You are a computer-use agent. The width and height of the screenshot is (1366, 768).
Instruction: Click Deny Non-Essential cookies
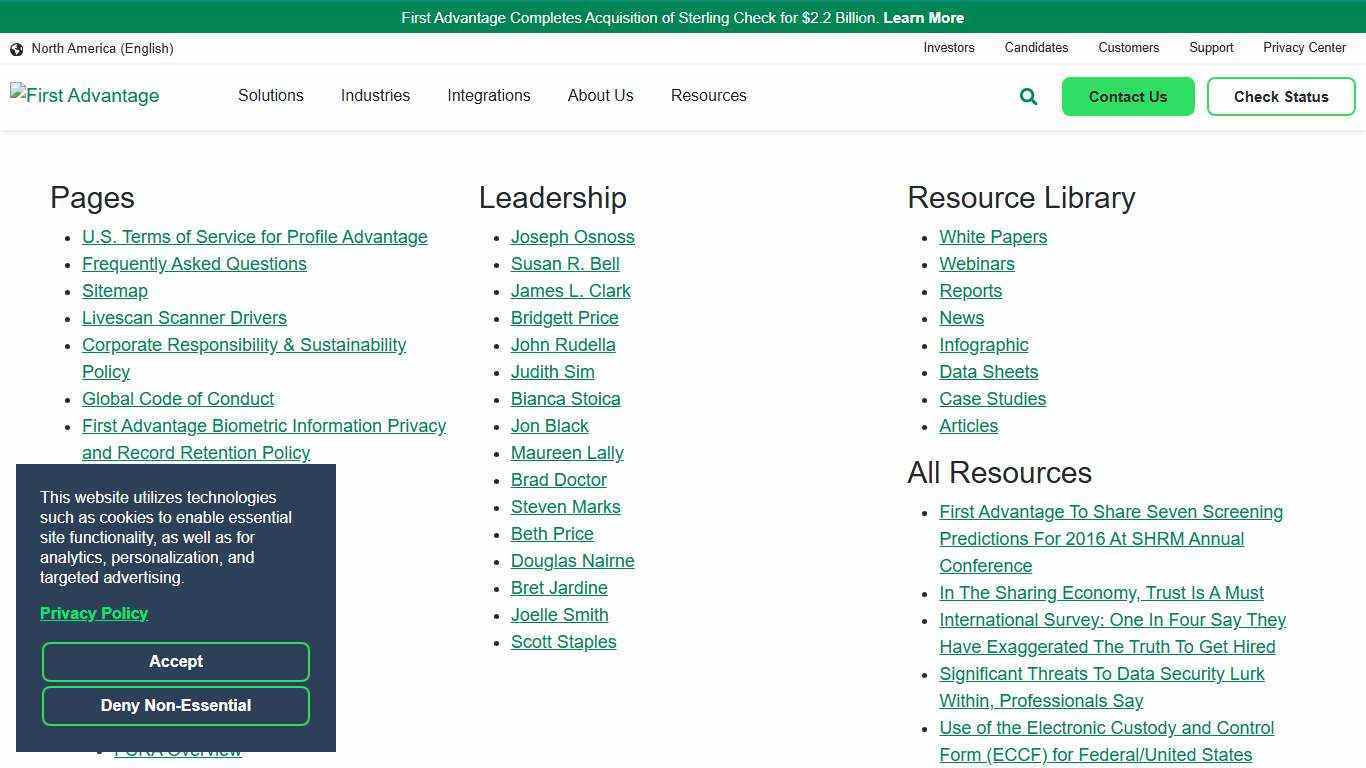click(175, 705)
